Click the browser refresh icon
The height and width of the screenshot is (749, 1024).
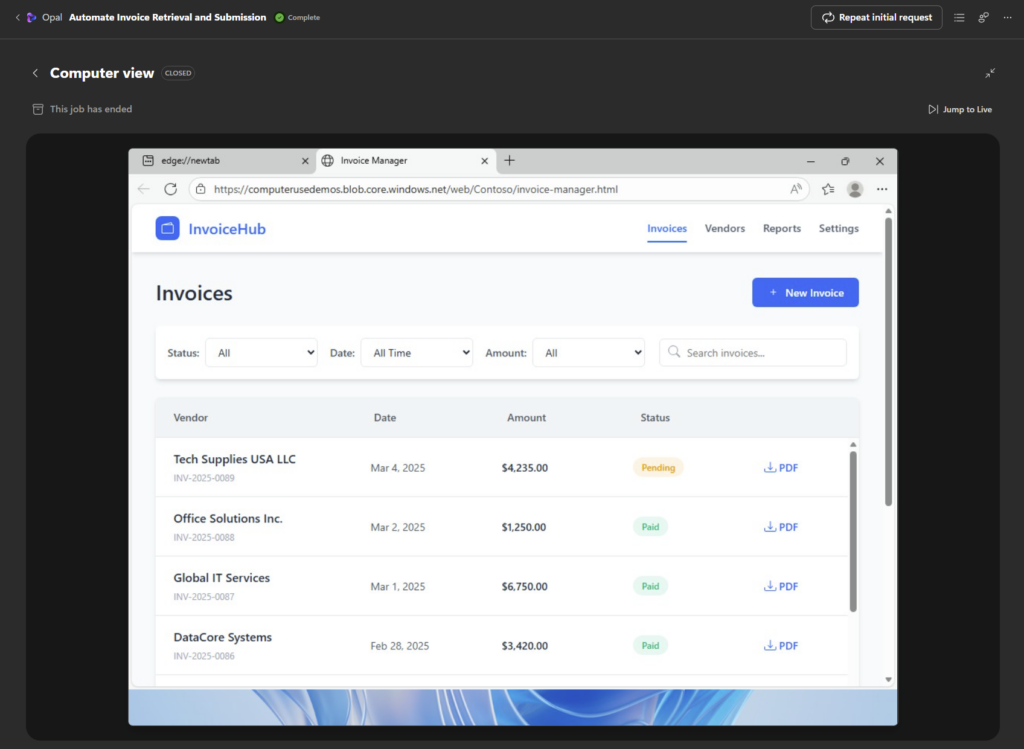point(171,189)
